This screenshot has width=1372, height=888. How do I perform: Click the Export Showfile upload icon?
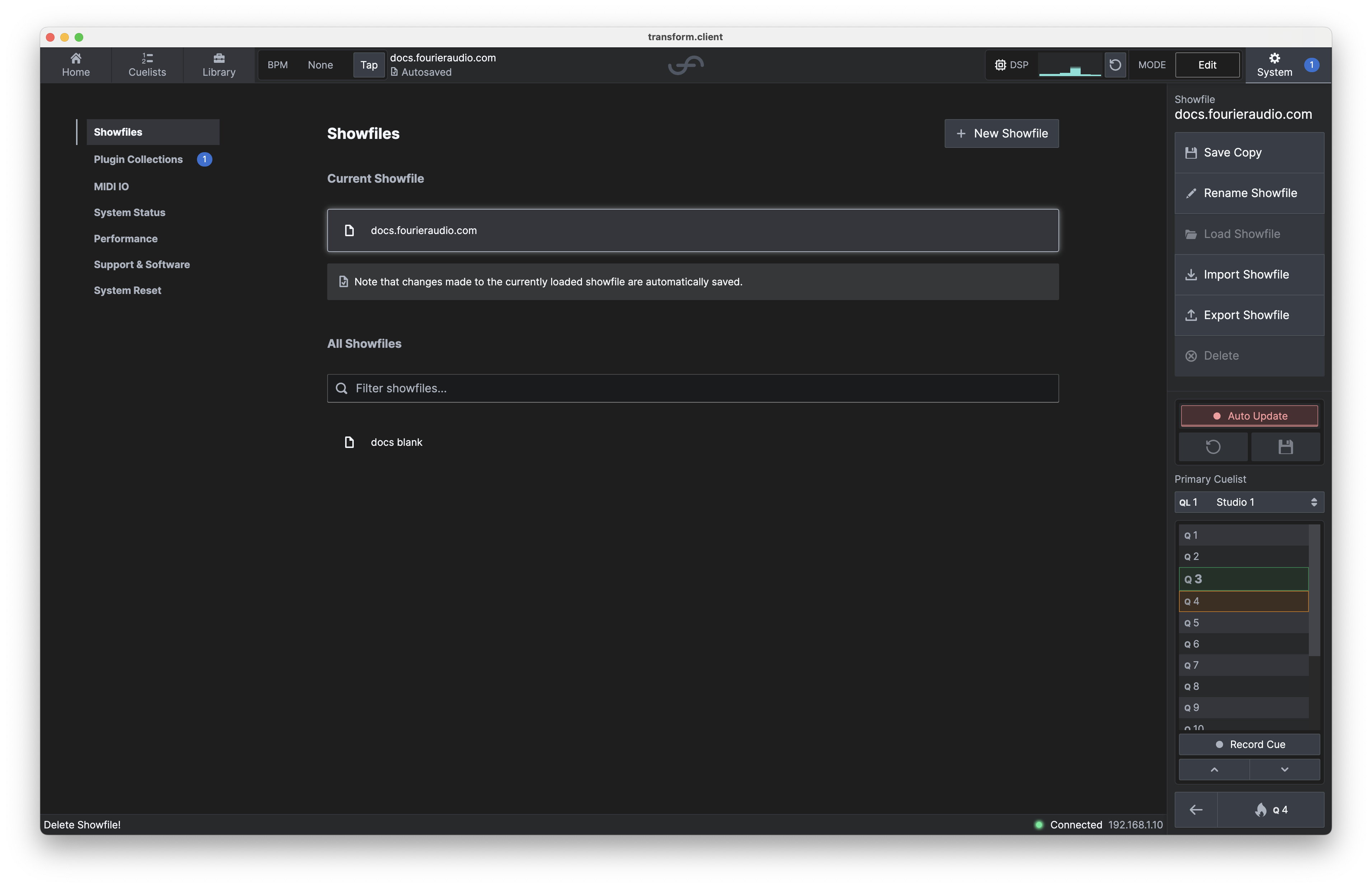coord(1190,315)
